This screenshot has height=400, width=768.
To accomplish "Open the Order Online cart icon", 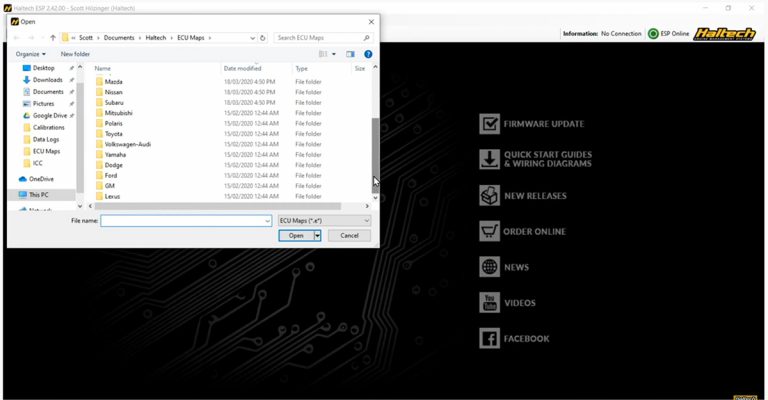I will [x=489, y=232].
